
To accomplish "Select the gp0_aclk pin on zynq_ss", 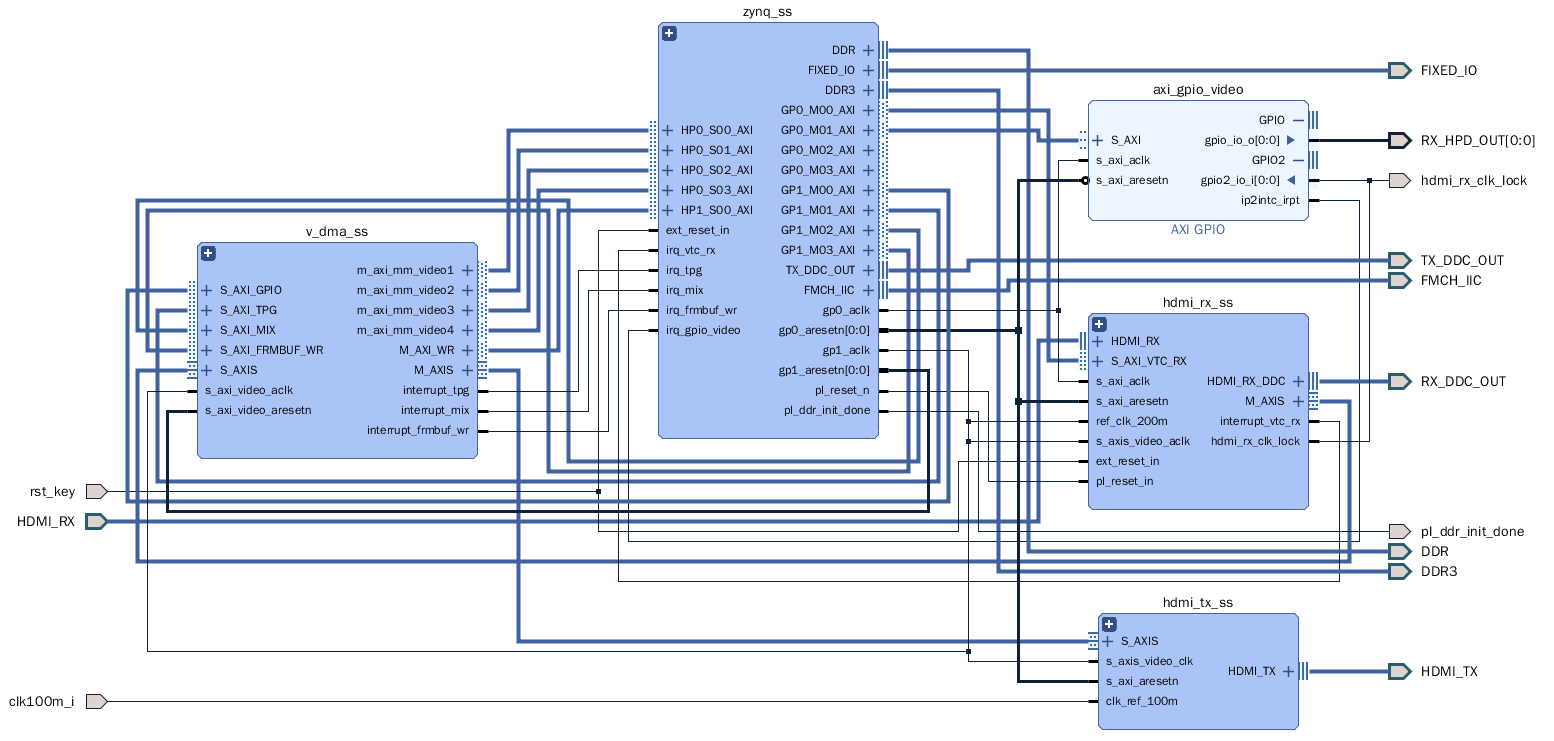I will tap(845, 310).
